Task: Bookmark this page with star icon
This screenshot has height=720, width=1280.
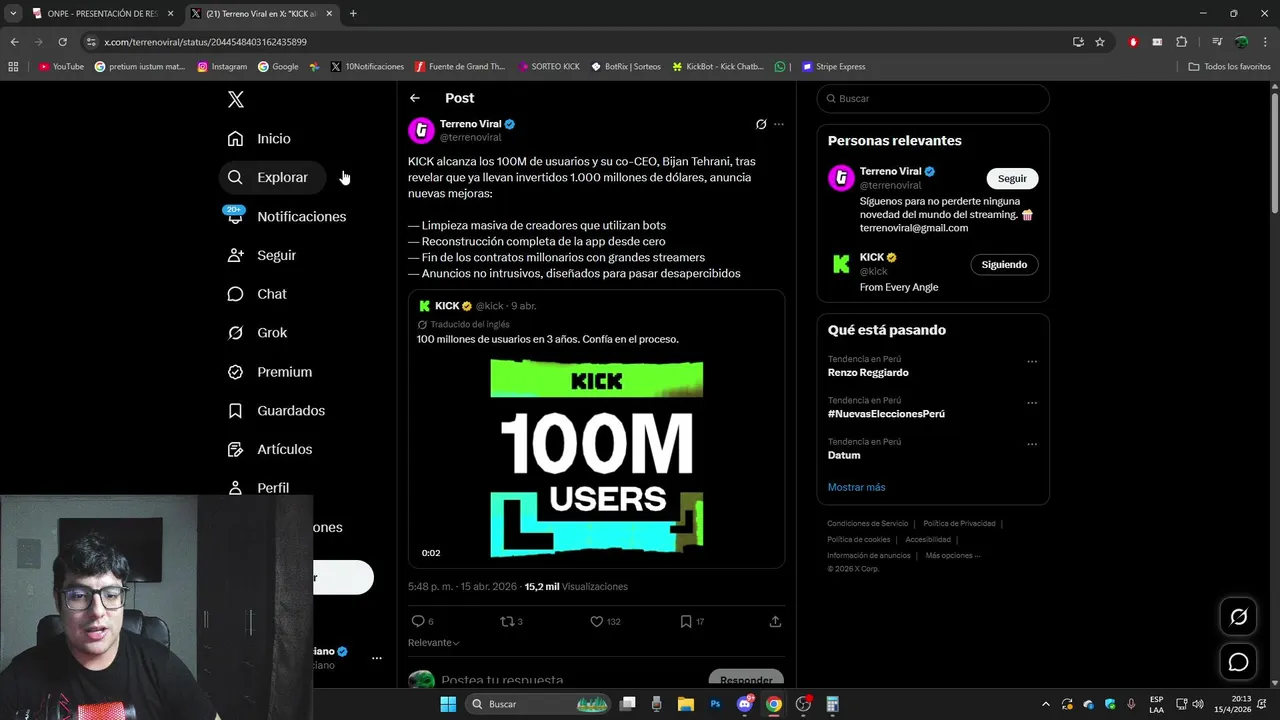Action: pyautogui.click(x=1100, y=42)
